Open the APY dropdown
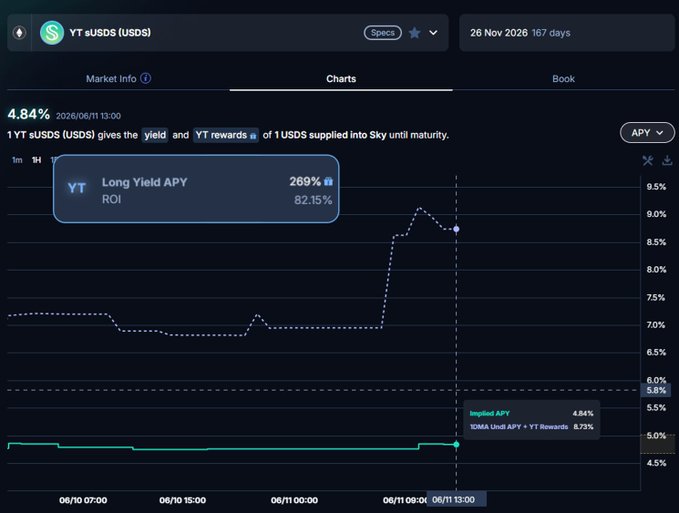The width and height of the screenshot is (679, 513). (x=647, y=133)
